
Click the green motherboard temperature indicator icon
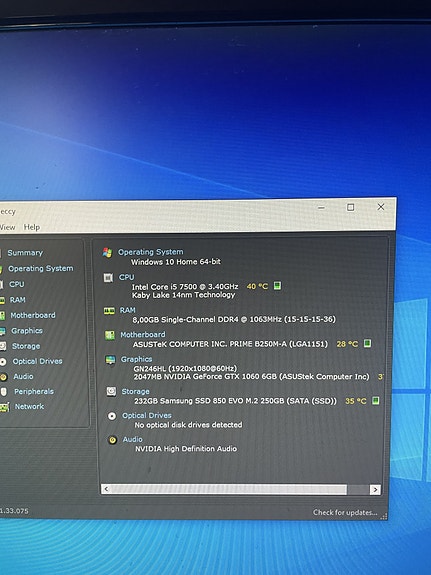367,343
